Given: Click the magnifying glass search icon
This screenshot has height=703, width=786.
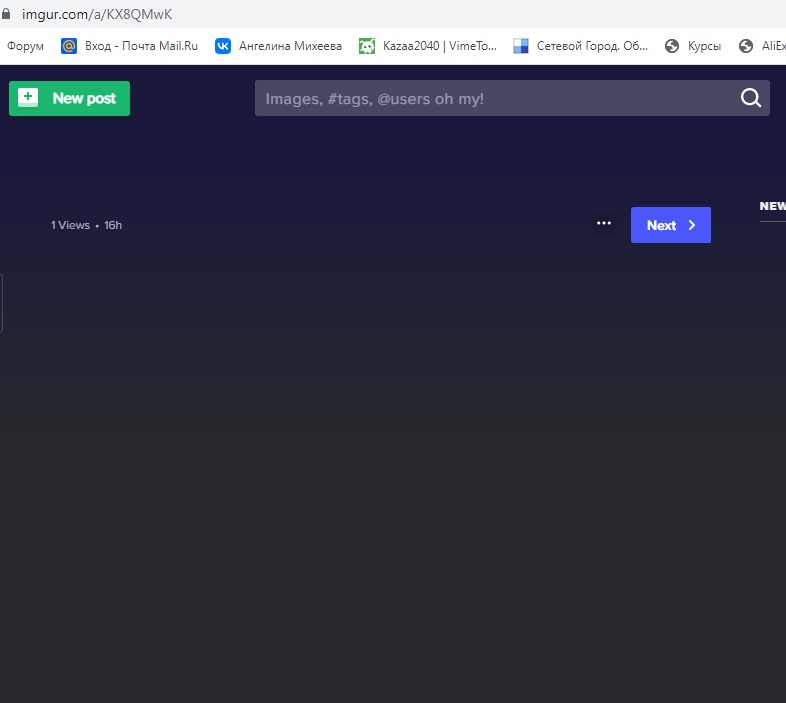Looking at the screenshot, I should [750, 98].
